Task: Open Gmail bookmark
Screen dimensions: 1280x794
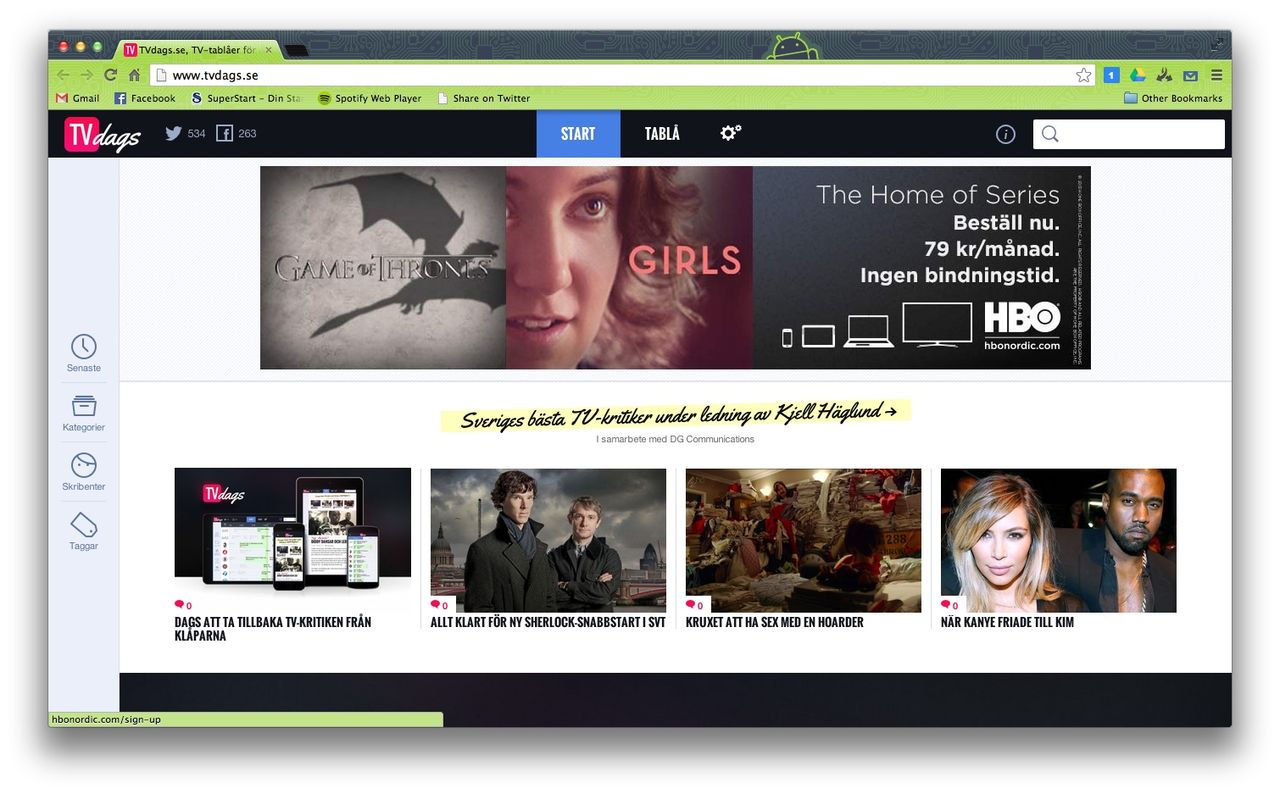Action: pos(77,98)
